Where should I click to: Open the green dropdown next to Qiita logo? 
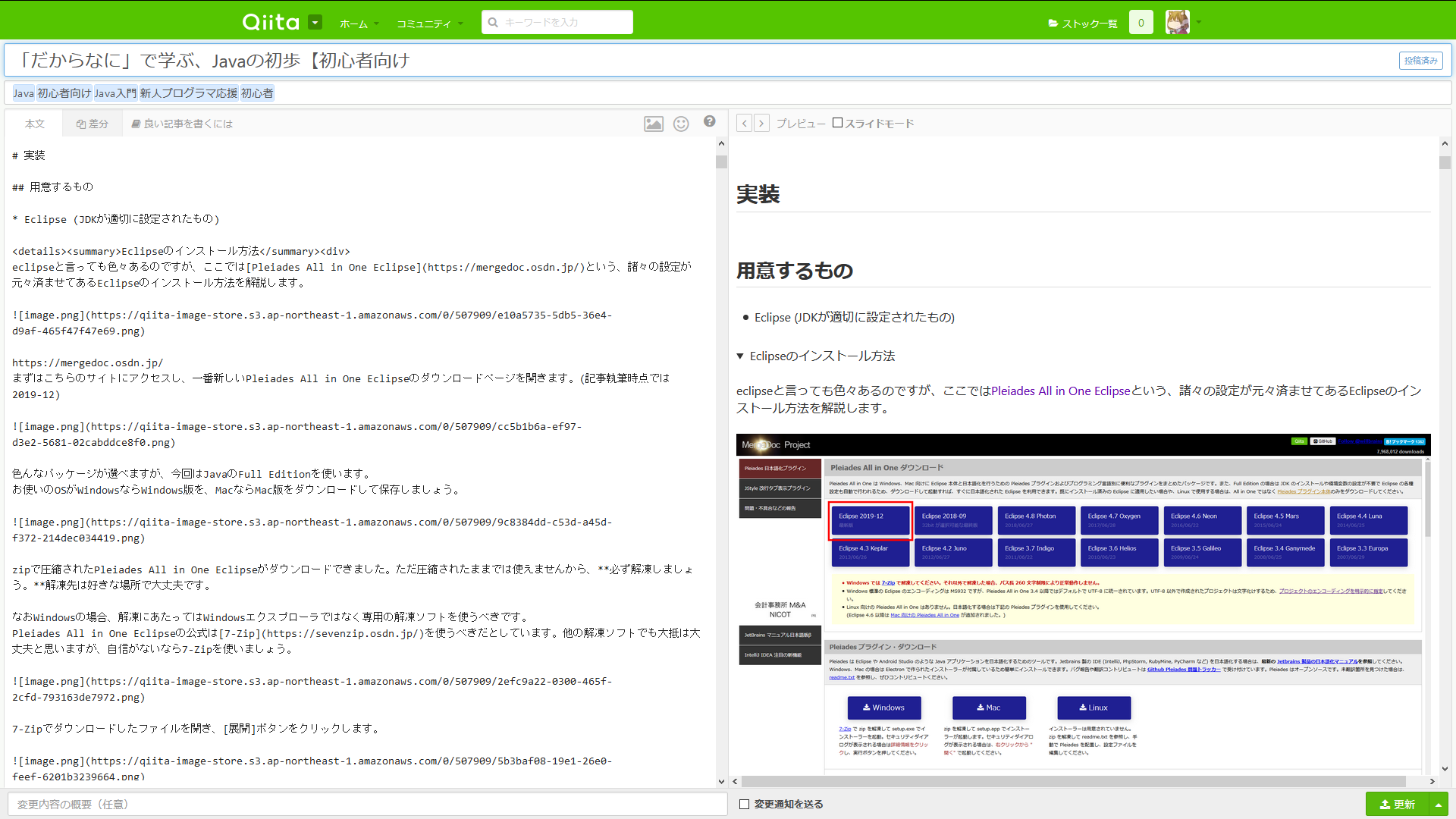point(315,22)
